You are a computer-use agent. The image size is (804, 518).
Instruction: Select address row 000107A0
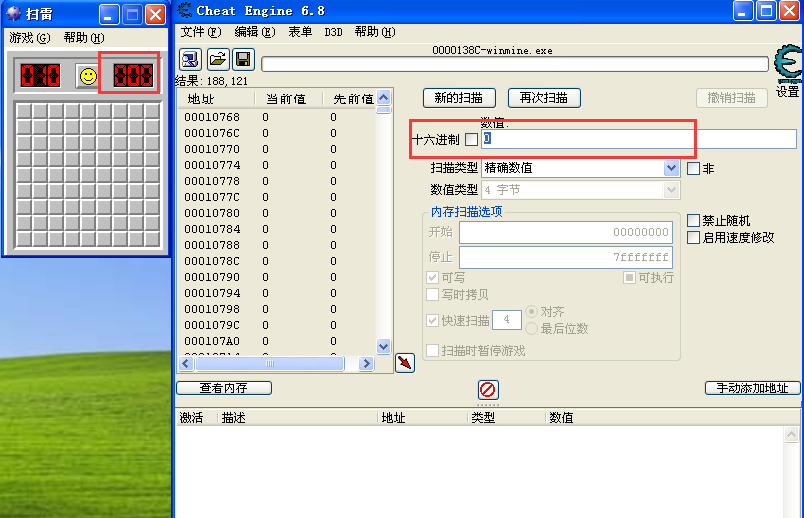tap(276, 341)
